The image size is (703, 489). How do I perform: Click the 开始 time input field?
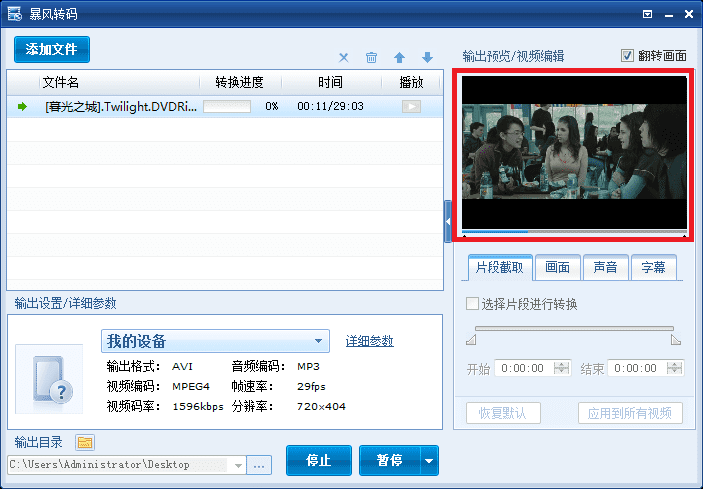[x=524, y=368]
